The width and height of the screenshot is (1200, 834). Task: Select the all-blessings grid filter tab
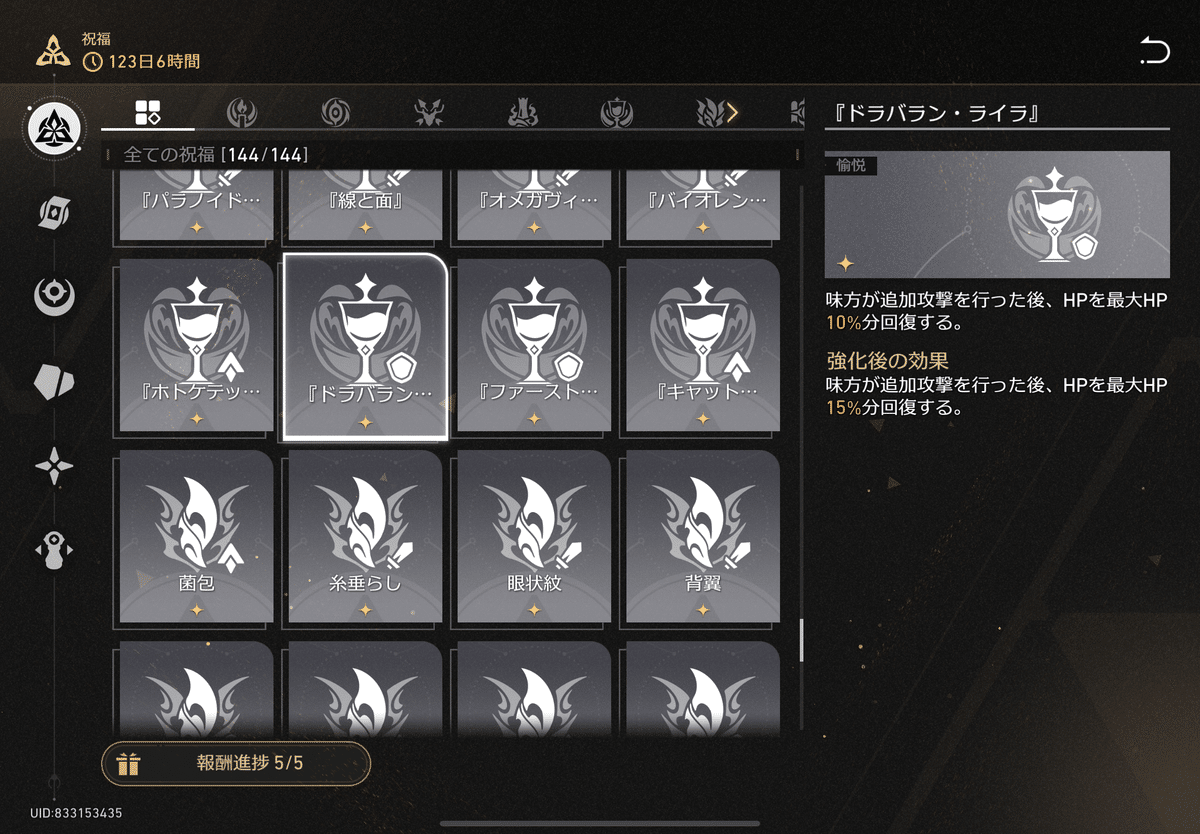pyautogui.click(x=148, y=113)
